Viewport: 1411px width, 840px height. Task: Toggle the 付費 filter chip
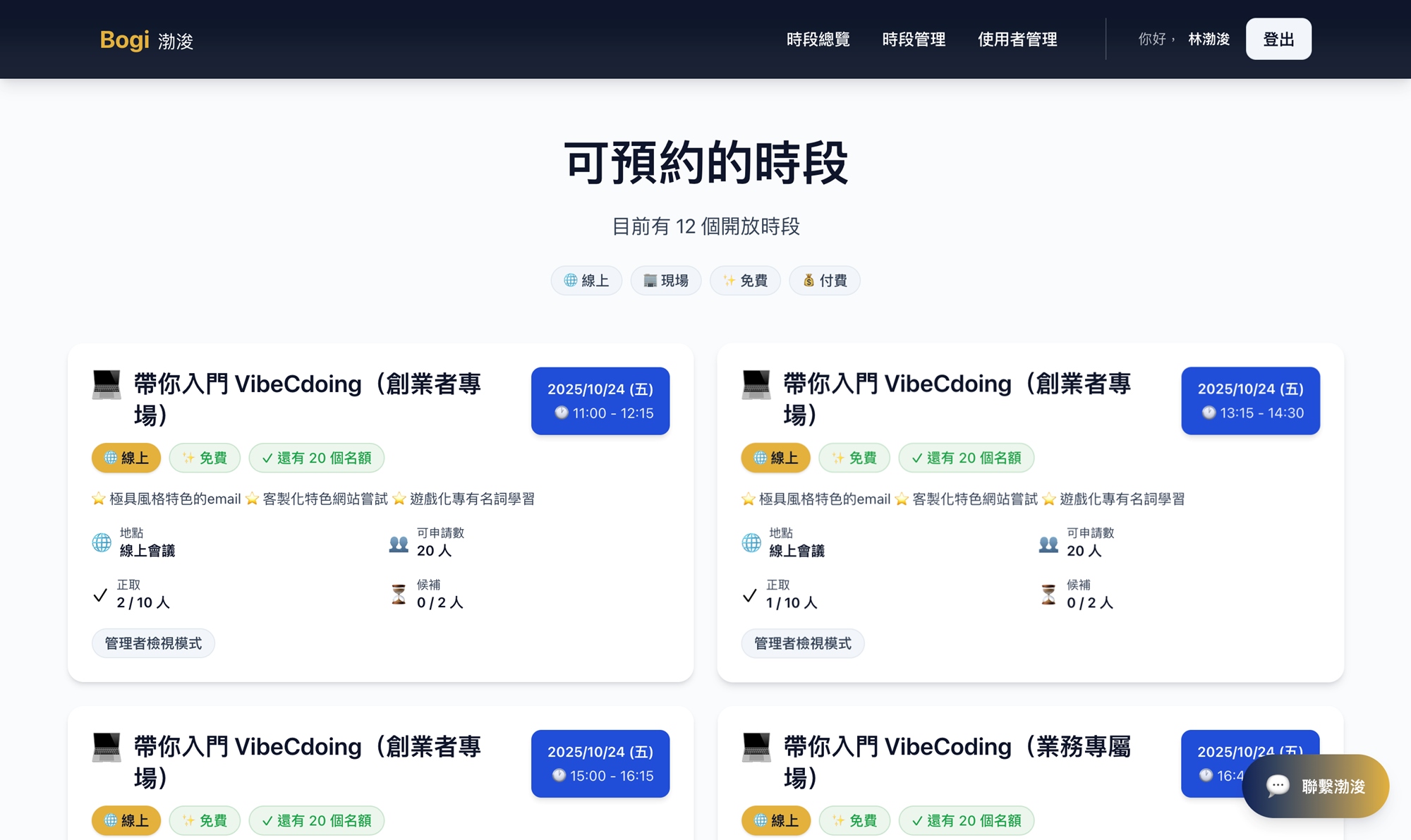pos(824,281)
